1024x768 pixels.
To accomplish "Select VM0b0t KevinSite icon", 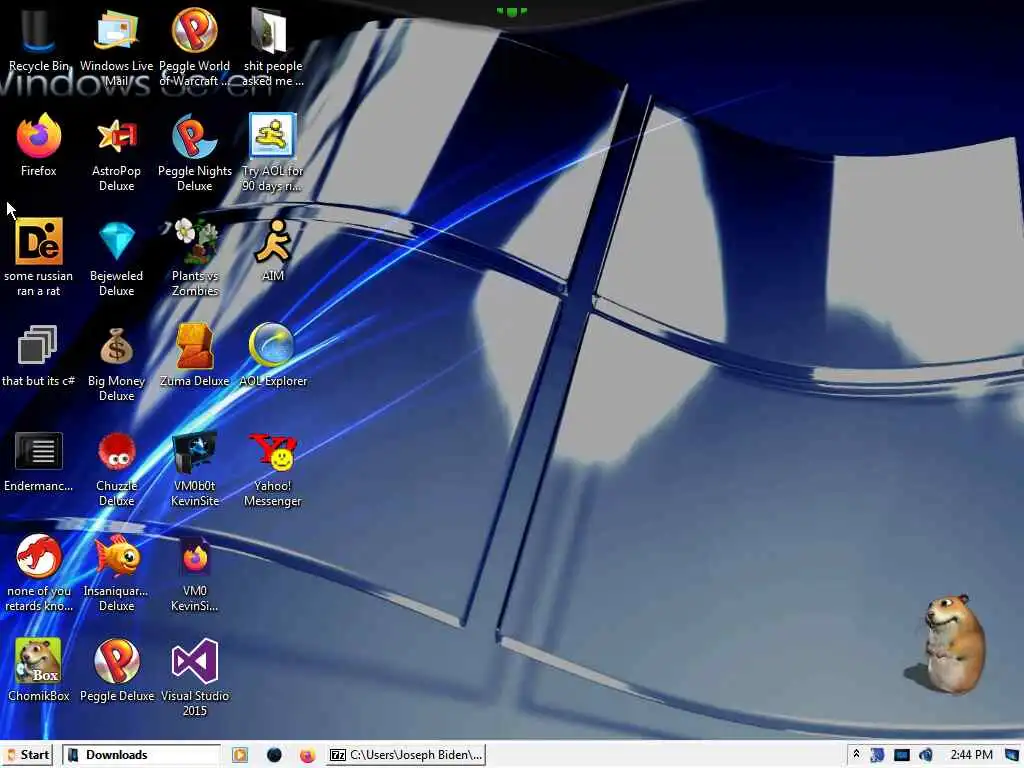I will (x=195, y=468).
